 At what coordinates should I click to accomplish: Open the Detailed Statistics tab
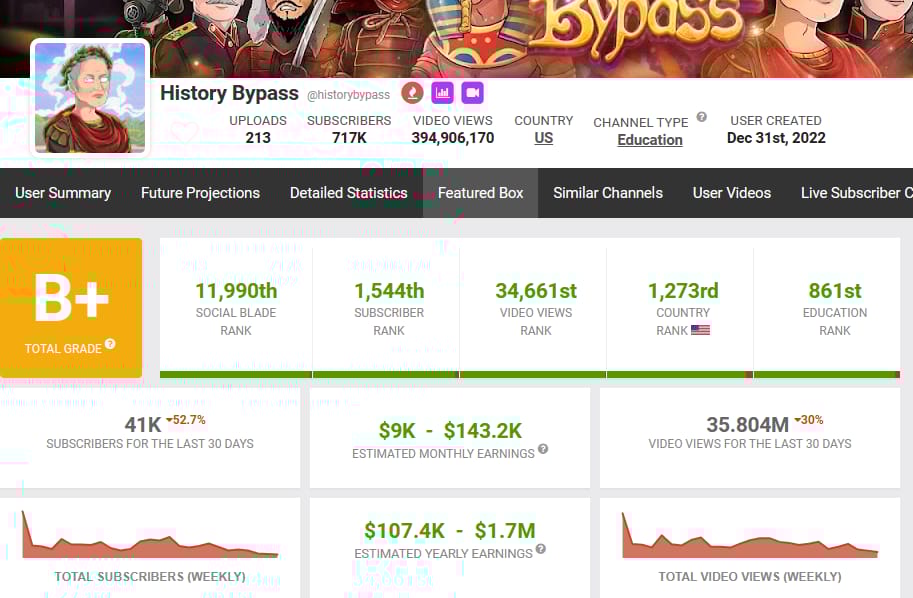tap(348, 193)
